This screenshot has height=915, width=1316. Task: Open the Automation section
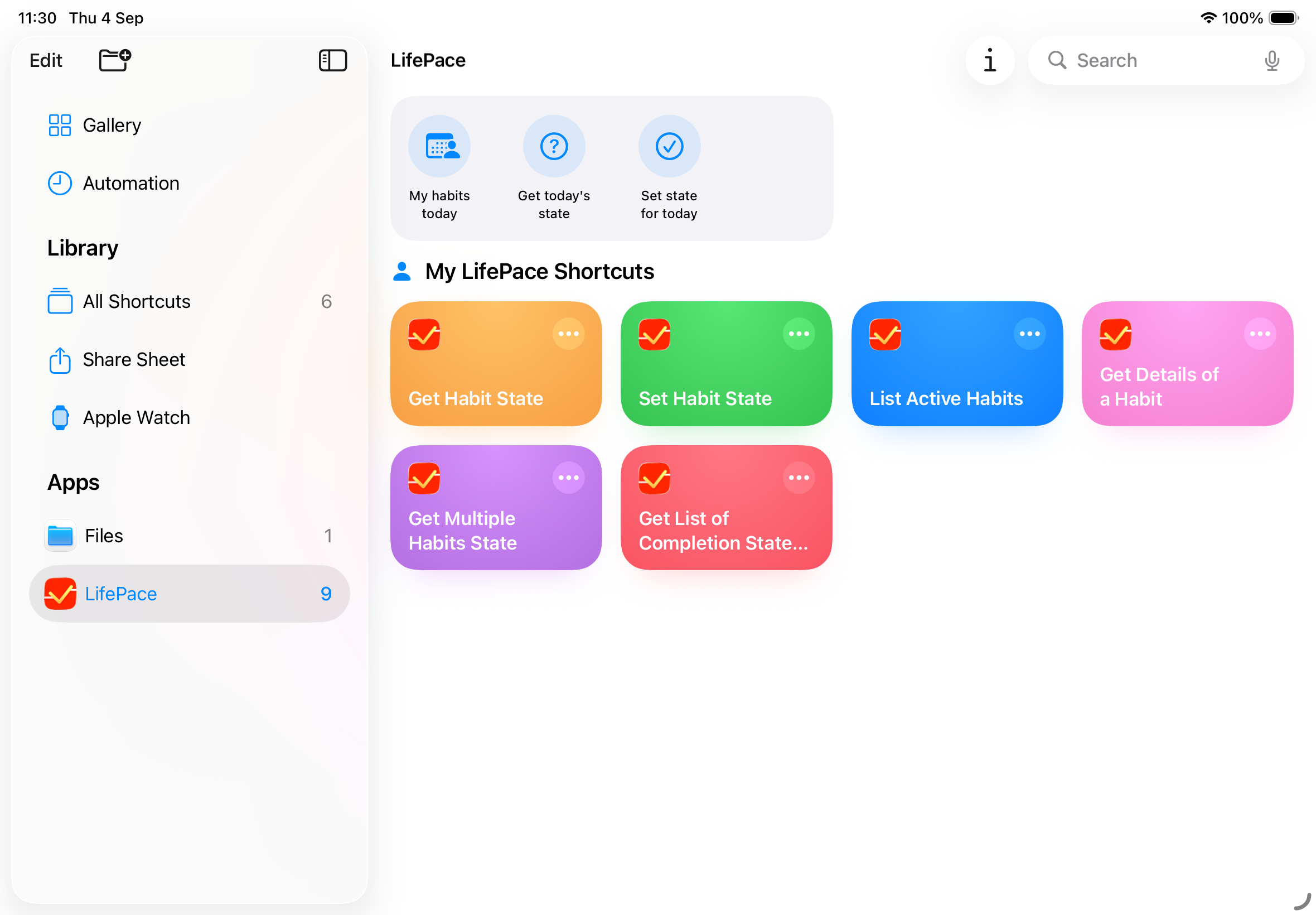[x=189, y=184]
